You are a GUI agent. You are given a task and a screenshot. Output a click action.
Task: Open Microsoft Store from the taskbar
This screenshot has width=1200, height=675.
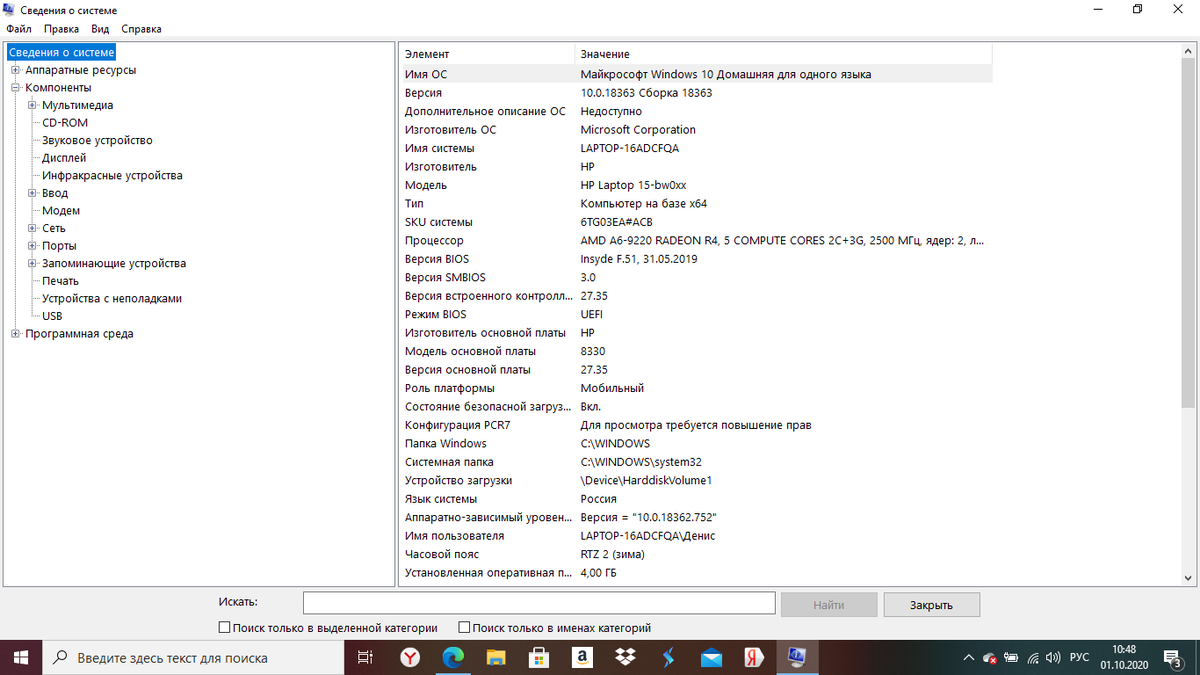point(539,658)
